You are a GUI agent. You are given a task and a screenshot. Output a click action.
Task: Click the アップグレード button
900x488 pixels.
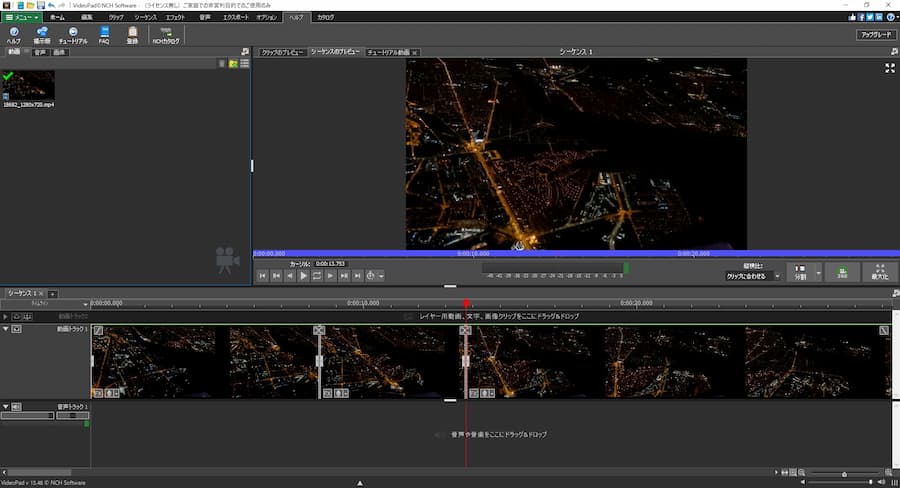tap(875, 34)
